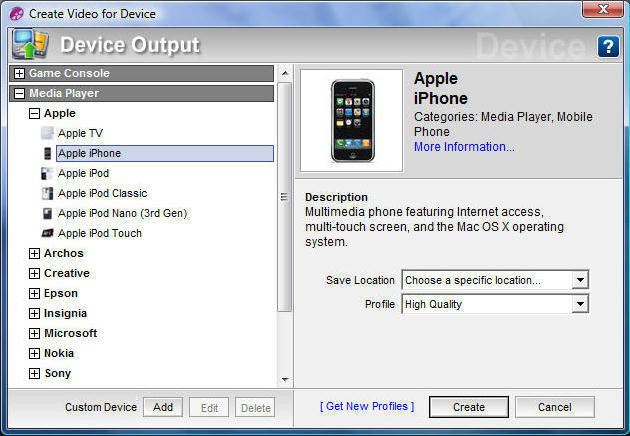Click the Apple iPhone device icon in the tree

tap(47, 153)
